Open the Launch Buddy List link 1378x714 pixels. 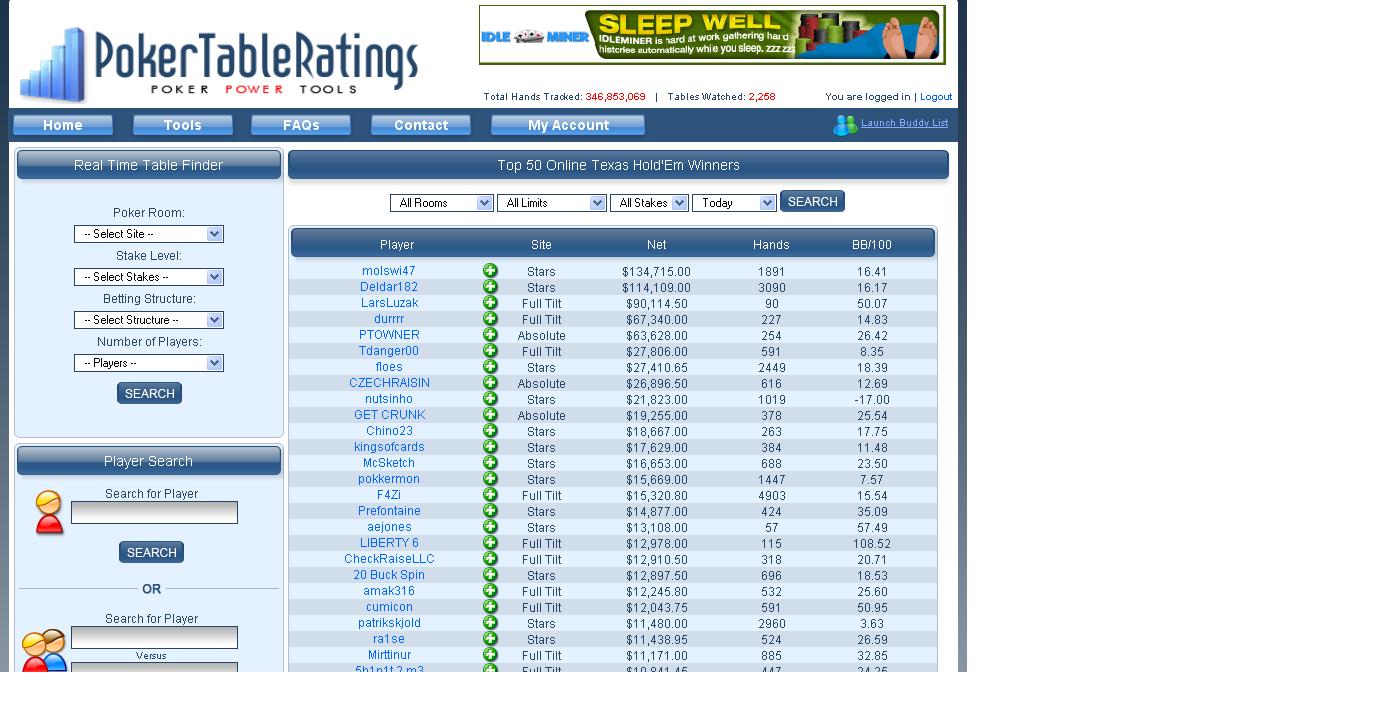click(905, 123)
